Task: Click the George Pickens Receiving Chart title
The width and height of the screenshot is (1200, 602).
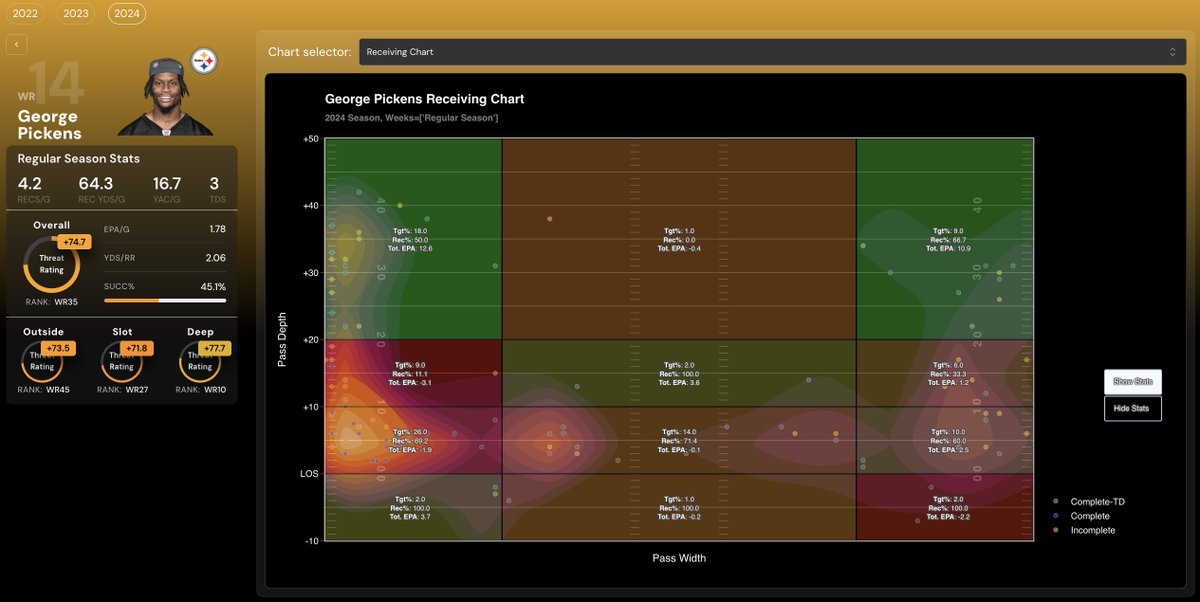Action: pyautogui.click(x=424, y=99)
